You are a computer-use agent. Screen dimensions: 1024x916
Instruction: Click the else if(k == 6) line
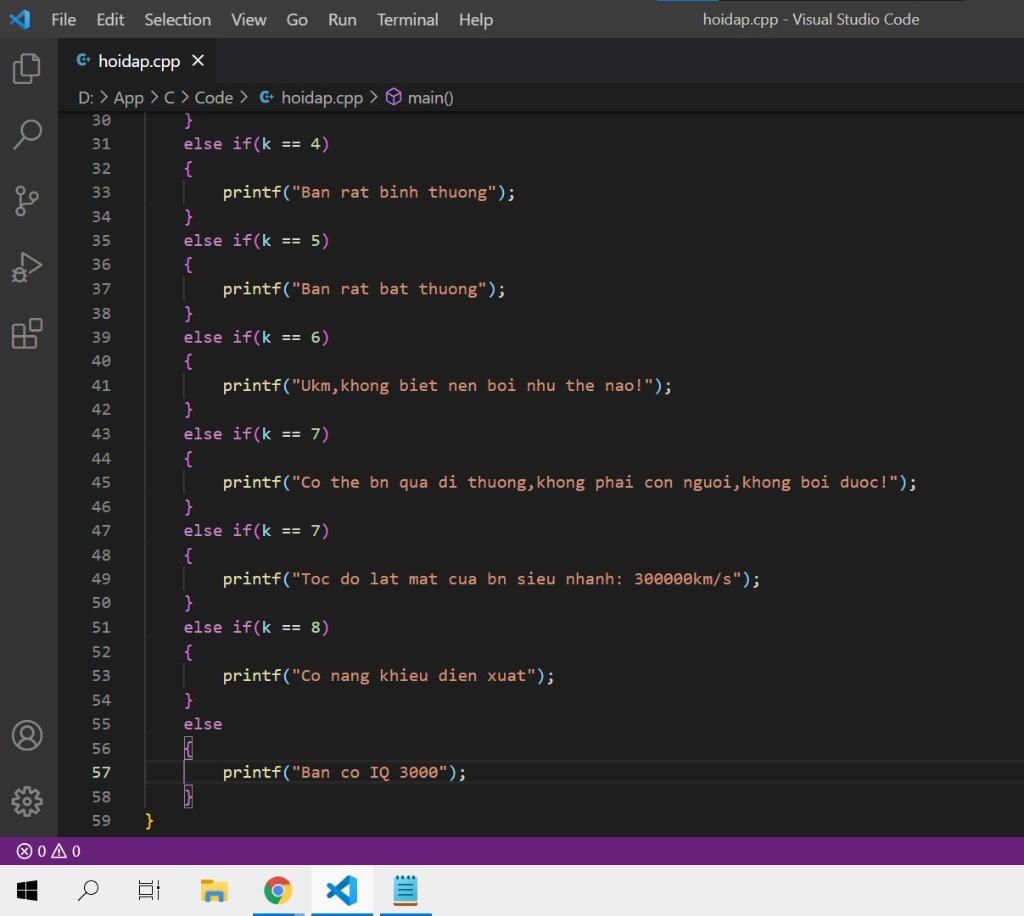[256, 337]
